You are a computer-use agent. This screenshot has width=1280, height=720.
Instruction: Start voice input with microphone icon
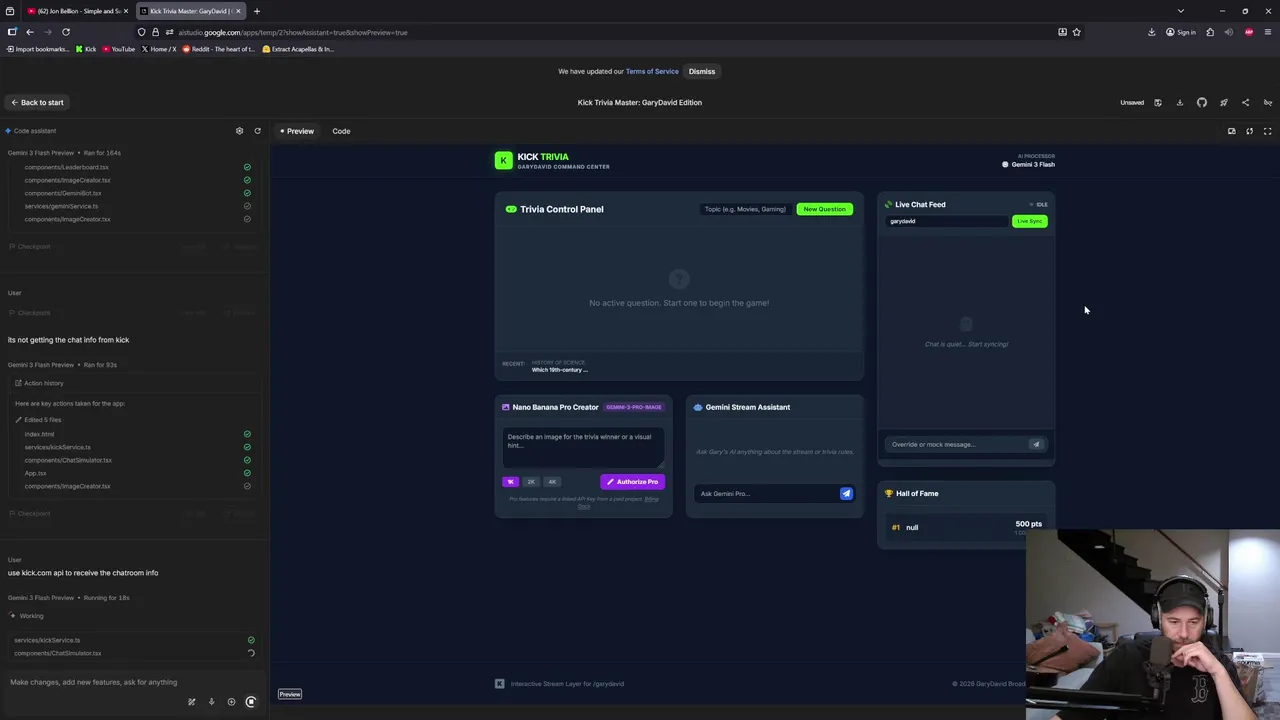pos(211,702)
